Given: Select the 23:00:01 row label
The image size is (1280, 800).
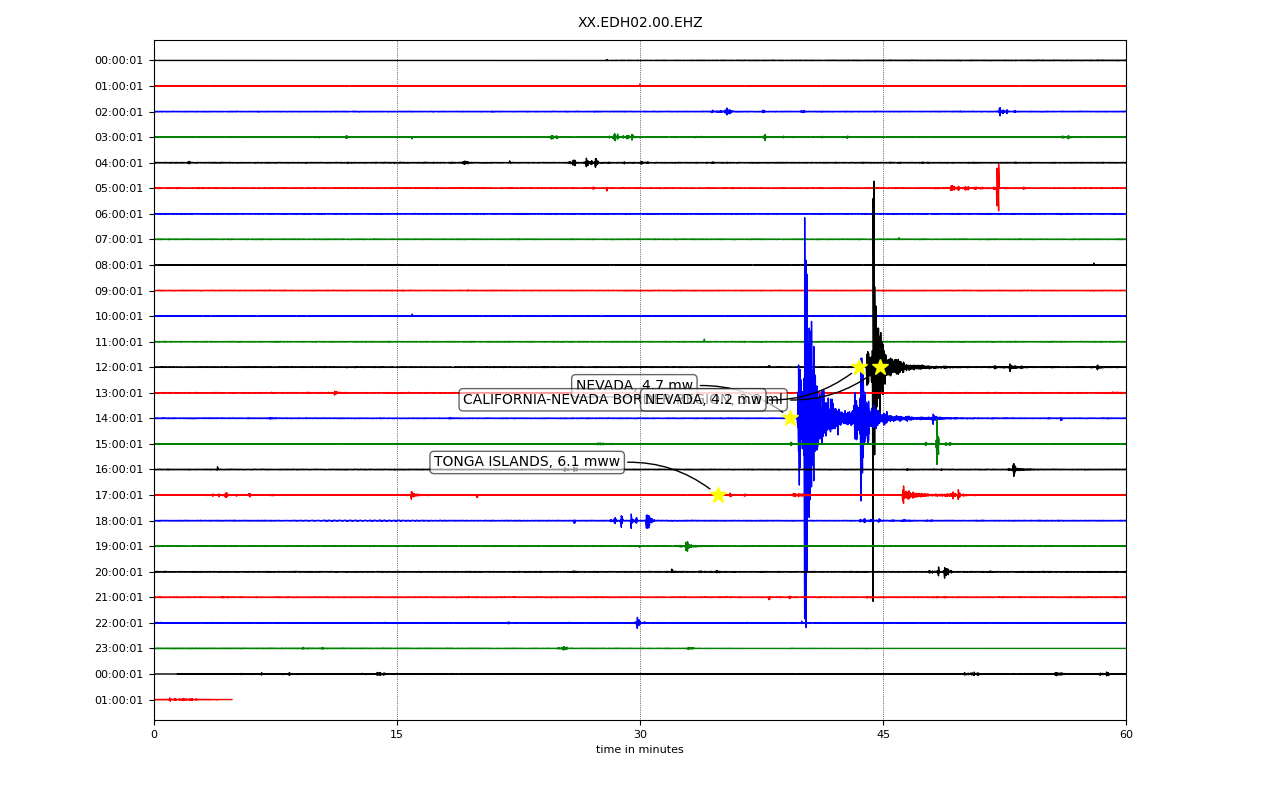Looking at the screenshot, I should point(119,648).
